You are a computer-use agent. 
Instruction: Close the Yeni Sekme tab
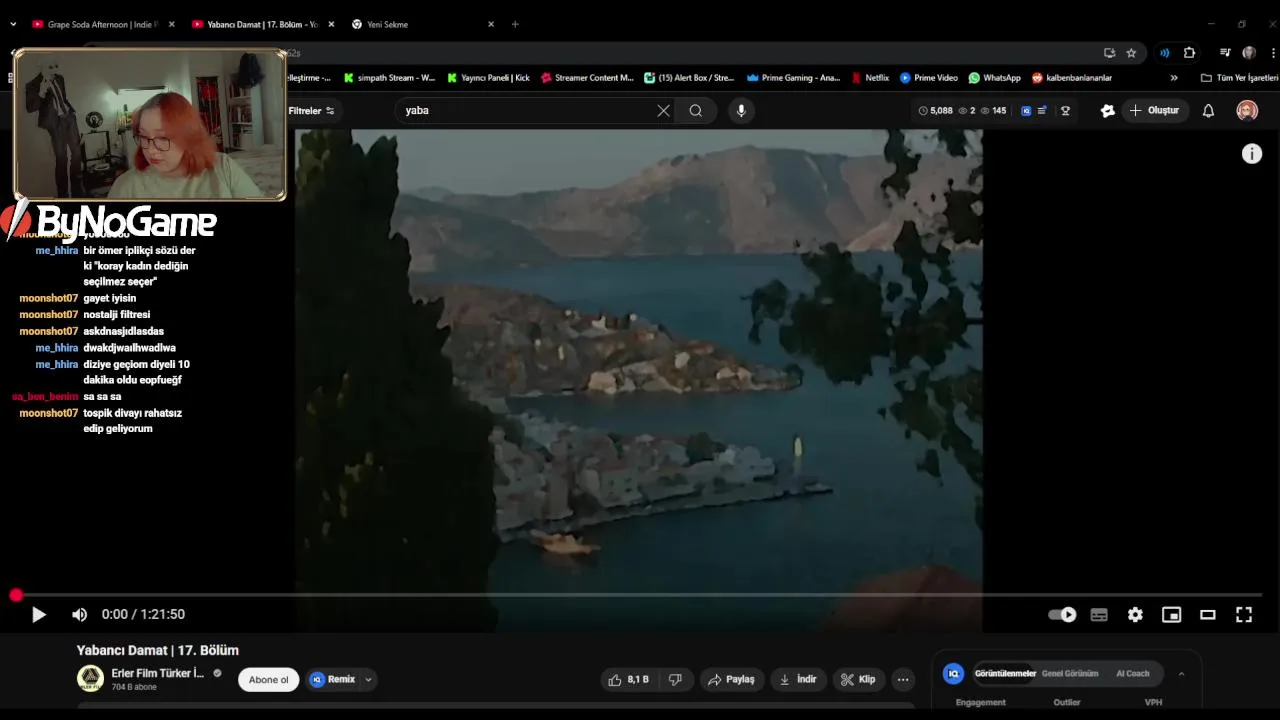point(491,24)
